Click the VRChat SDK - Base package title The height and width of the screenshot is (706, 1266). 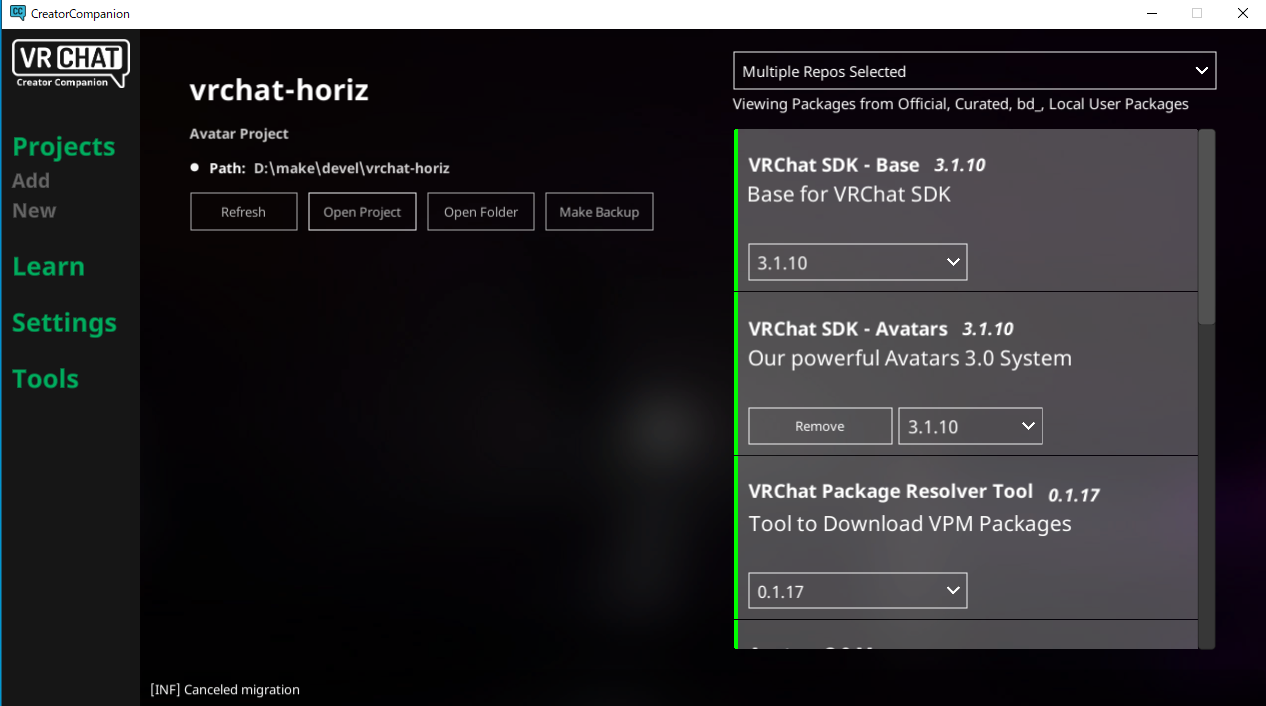click(834, 165)
